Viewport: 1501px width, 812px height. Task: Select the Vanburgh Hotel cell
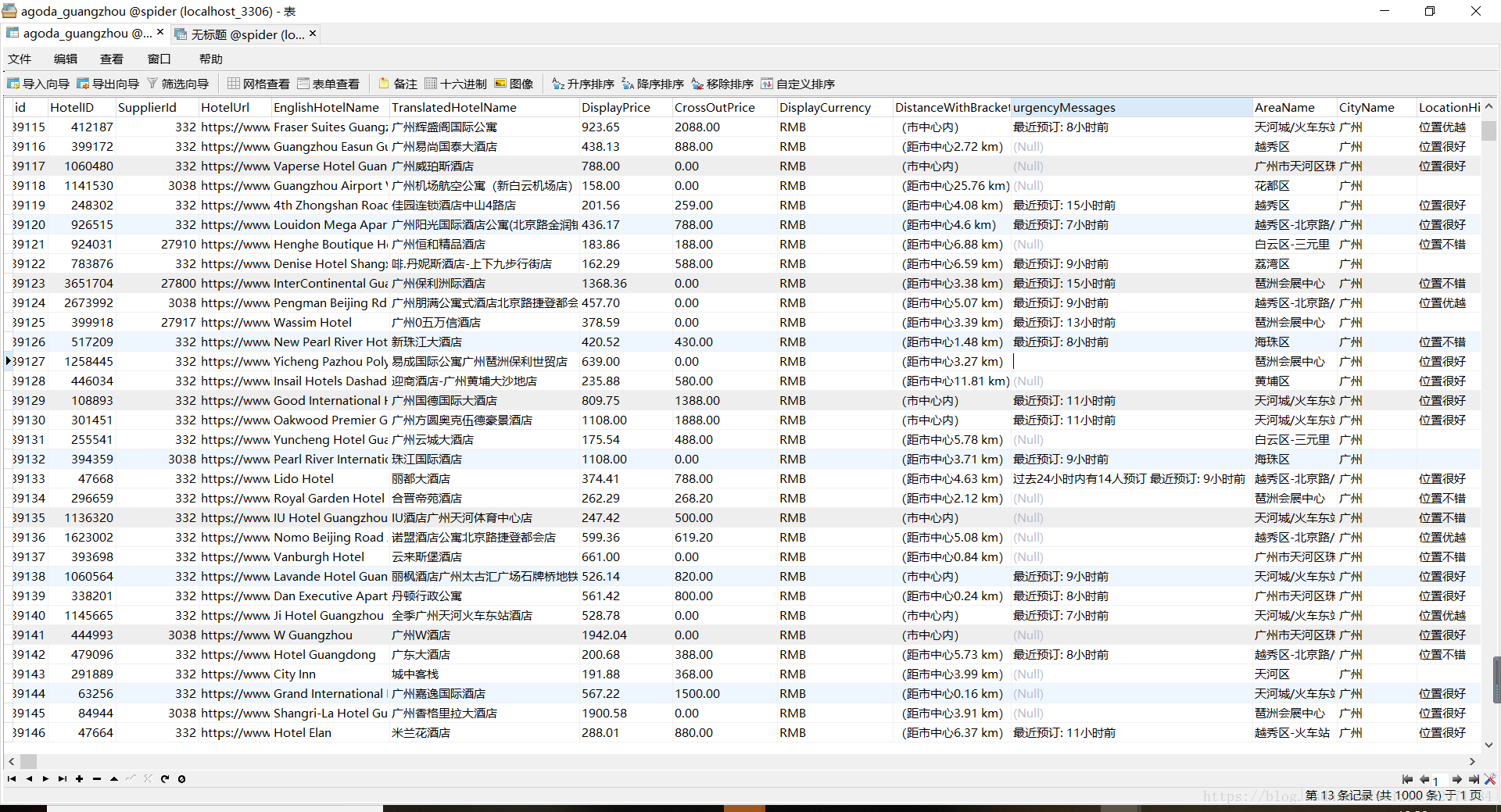(330, 556)
